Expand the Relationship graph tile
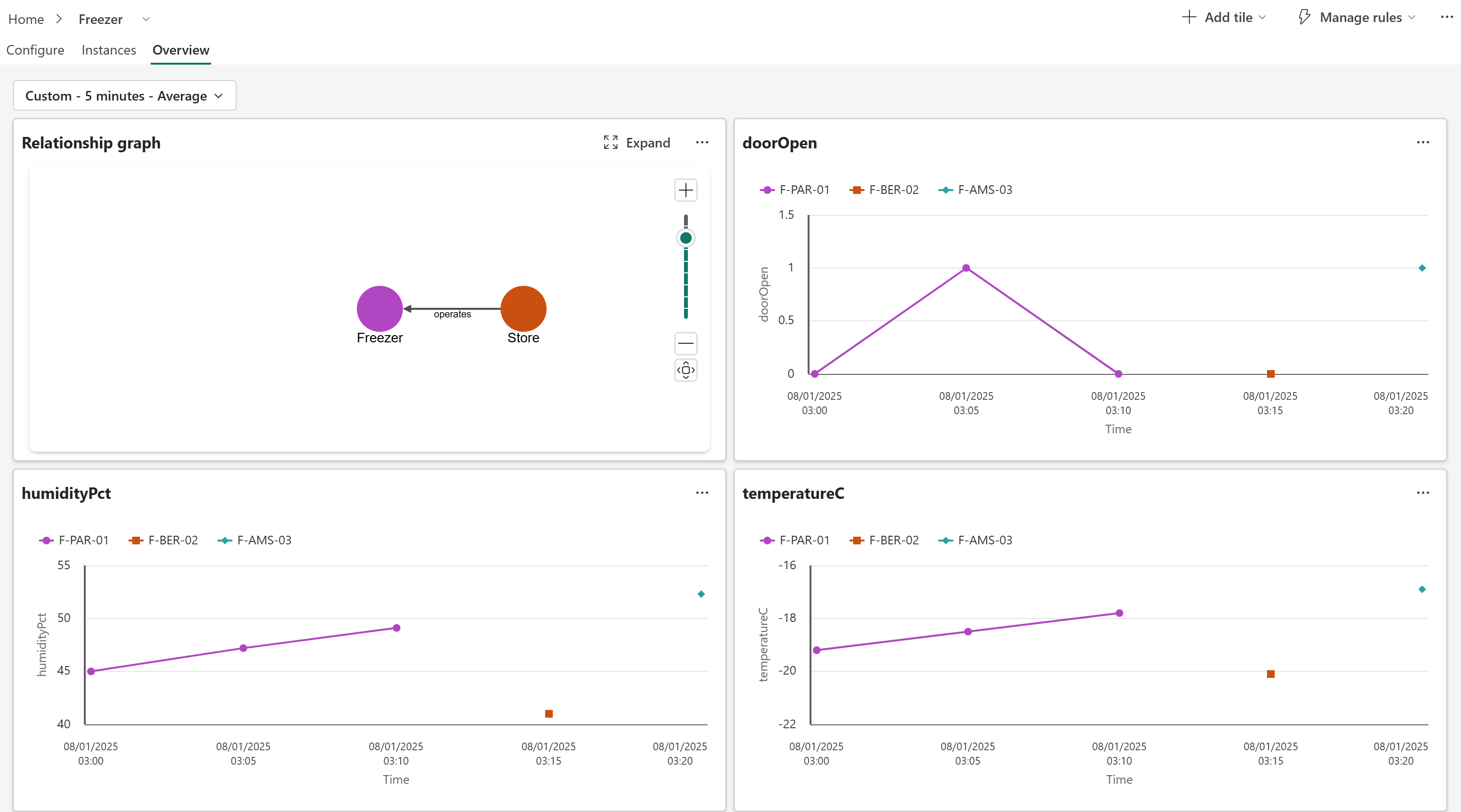1461x812 pixels. tap(636, 142)
